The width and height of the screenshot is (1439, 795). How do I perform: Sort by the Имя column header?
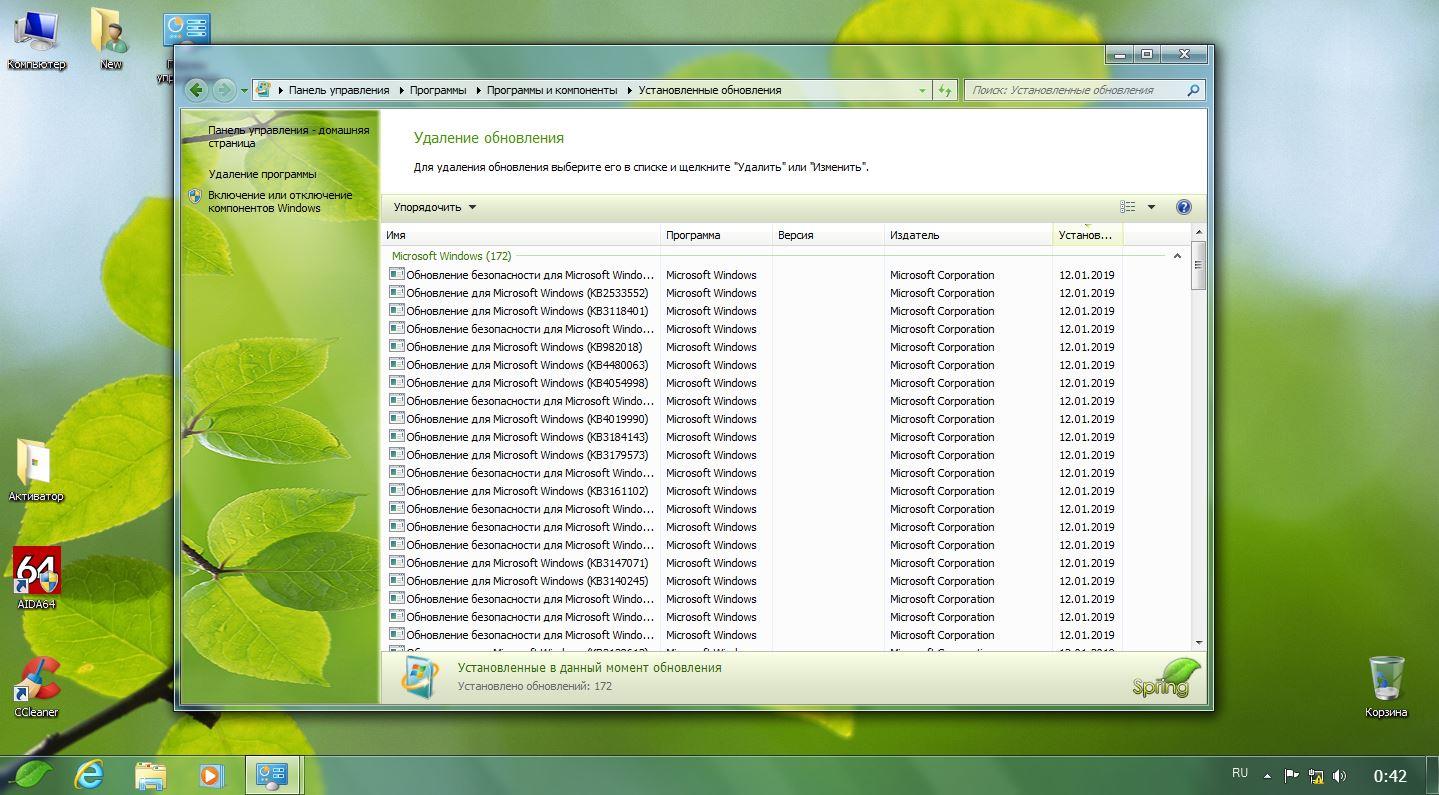(x=521, y=235)
